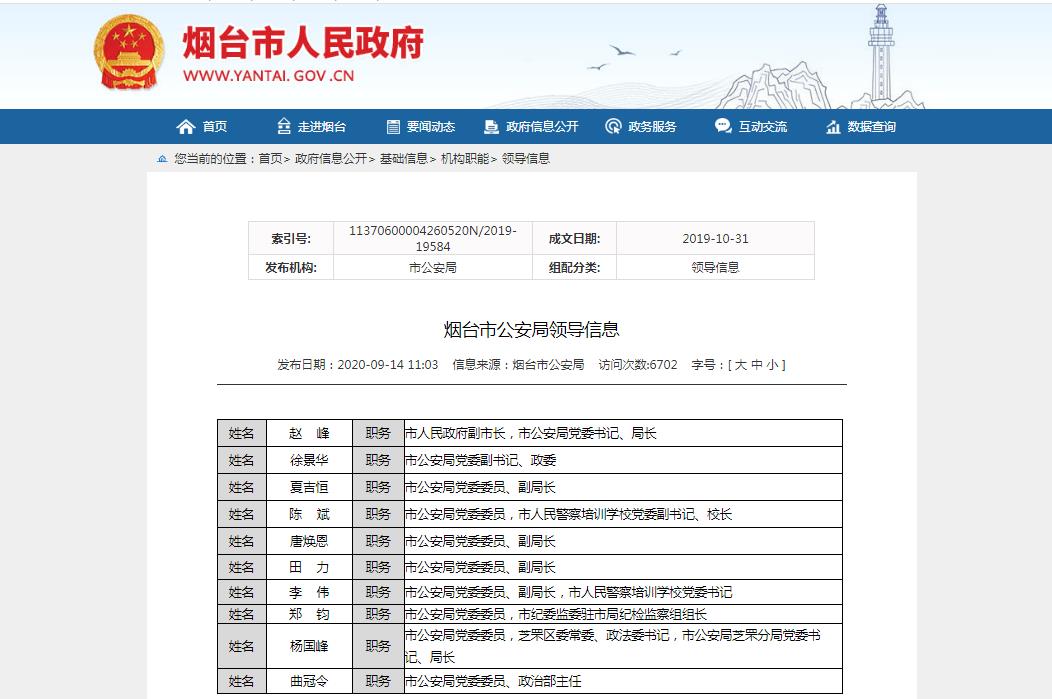
Task: Go to 政府信息公开 in the breadcrumb
Action: [331, 159]
